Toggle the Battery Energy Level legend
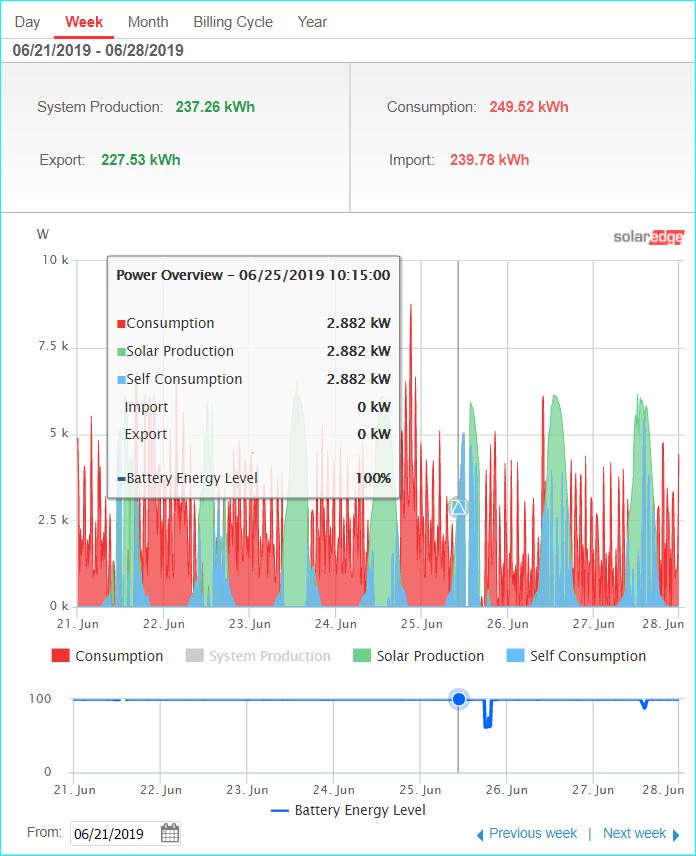The height and width of the screenshot is (856, 696). pyautogui.click(x=348, y=810)
